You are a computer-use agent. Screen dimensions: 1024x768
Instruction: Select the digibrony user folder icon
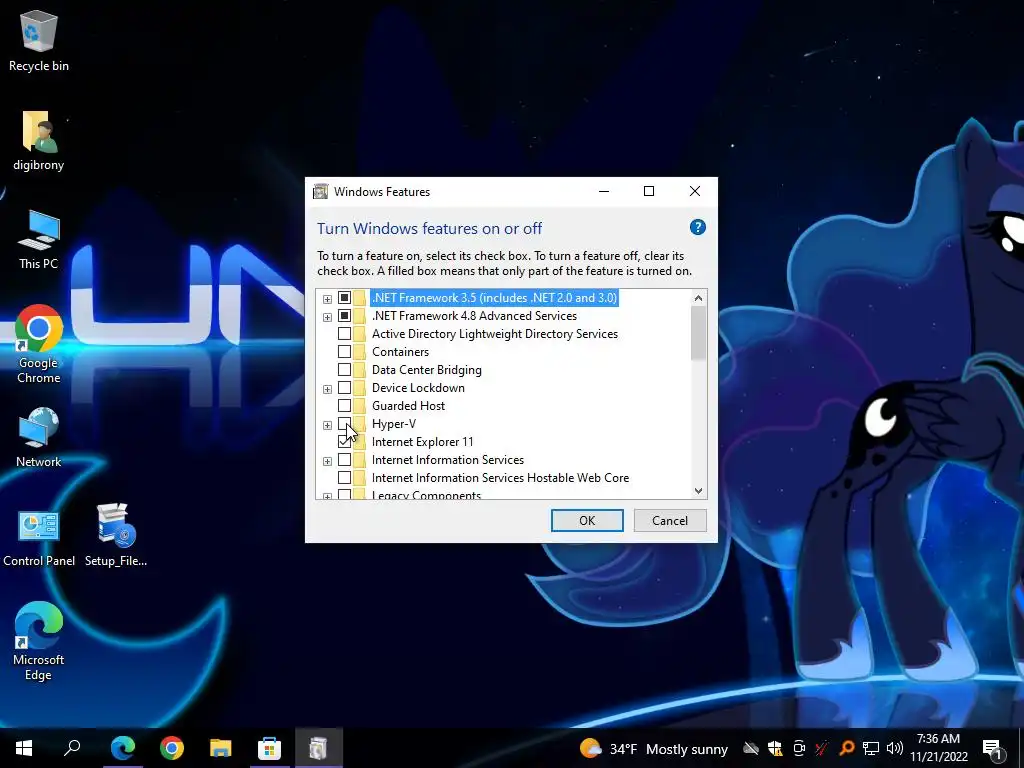point(39,140)
